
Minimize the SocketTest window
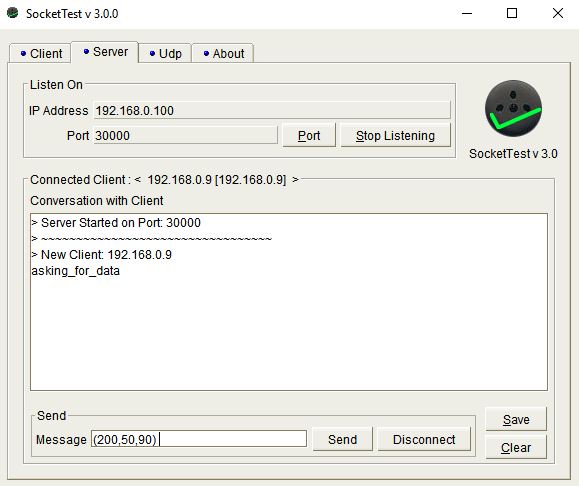pyautogui.click(x=467, y=14)
